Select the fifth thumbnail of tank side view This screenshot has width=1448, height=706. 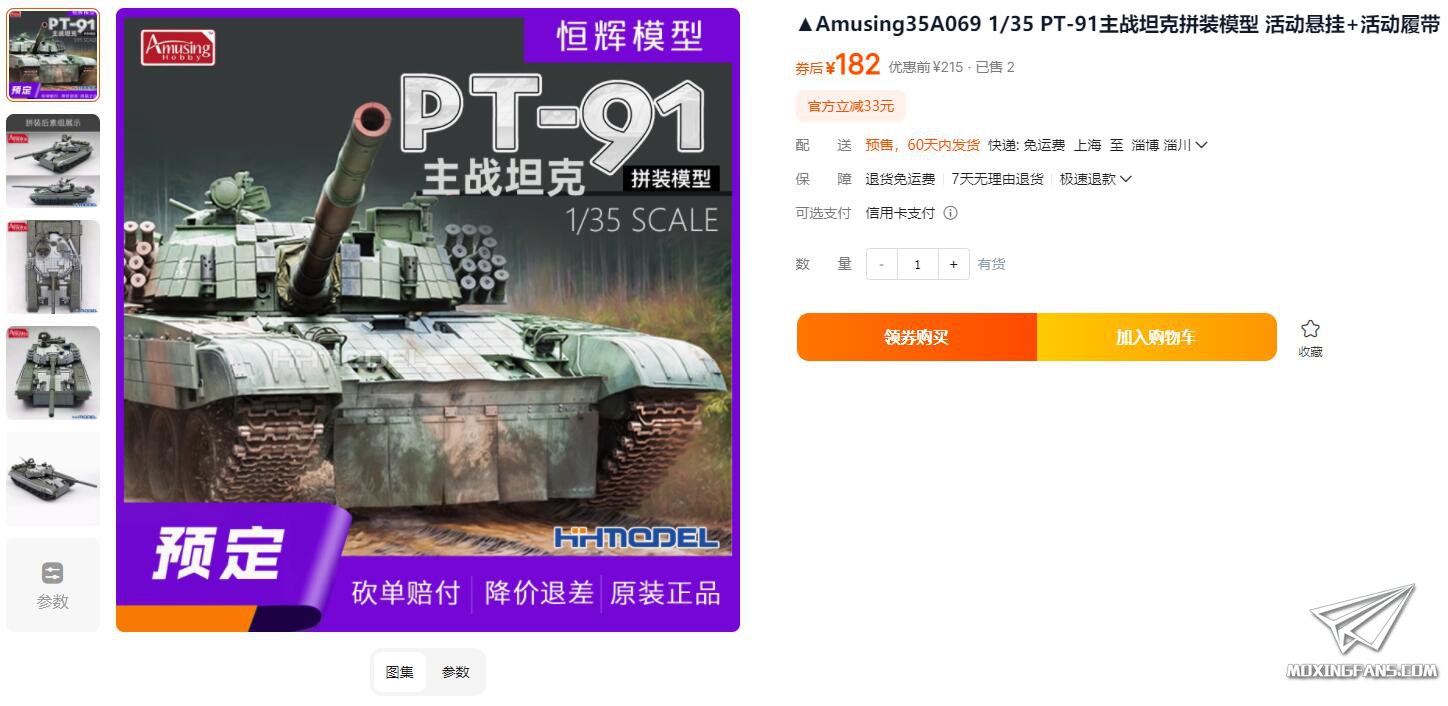(x=53, y=479)
